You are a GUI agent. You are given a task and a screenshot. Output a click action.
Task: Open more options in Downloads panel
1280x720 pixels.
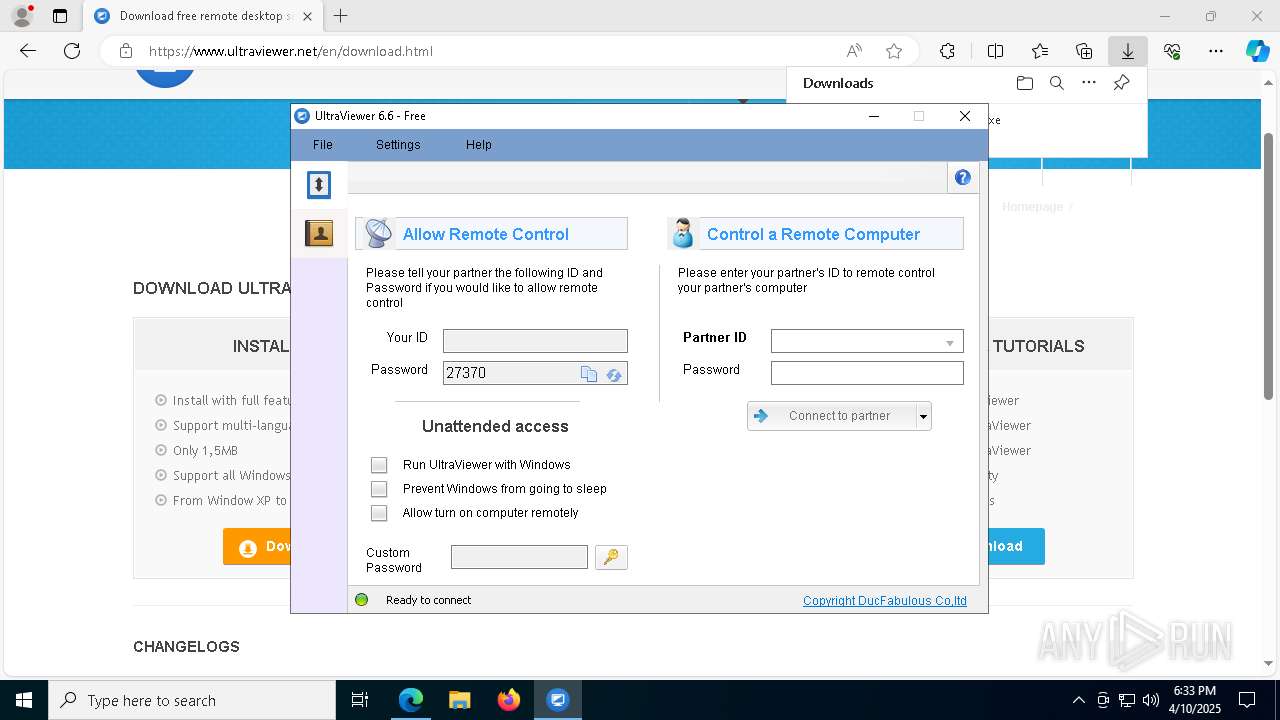coord(1089,83)
